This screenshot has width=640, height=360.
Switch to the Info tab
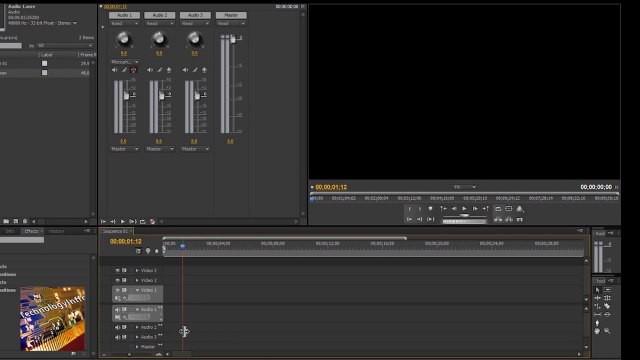coord(10,231)
